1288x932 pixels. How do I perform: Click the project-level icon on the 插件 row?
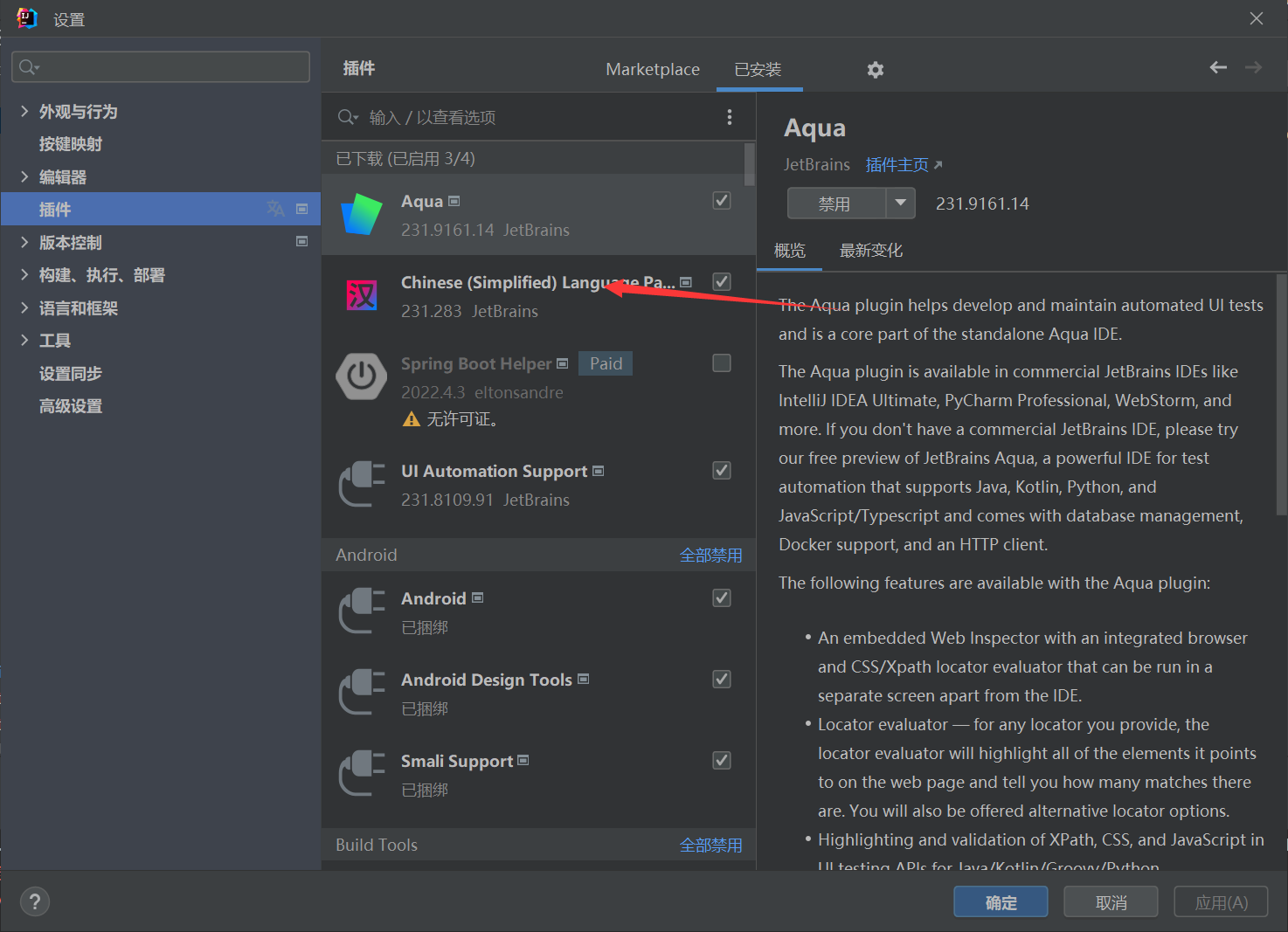(x=301, y=209)
